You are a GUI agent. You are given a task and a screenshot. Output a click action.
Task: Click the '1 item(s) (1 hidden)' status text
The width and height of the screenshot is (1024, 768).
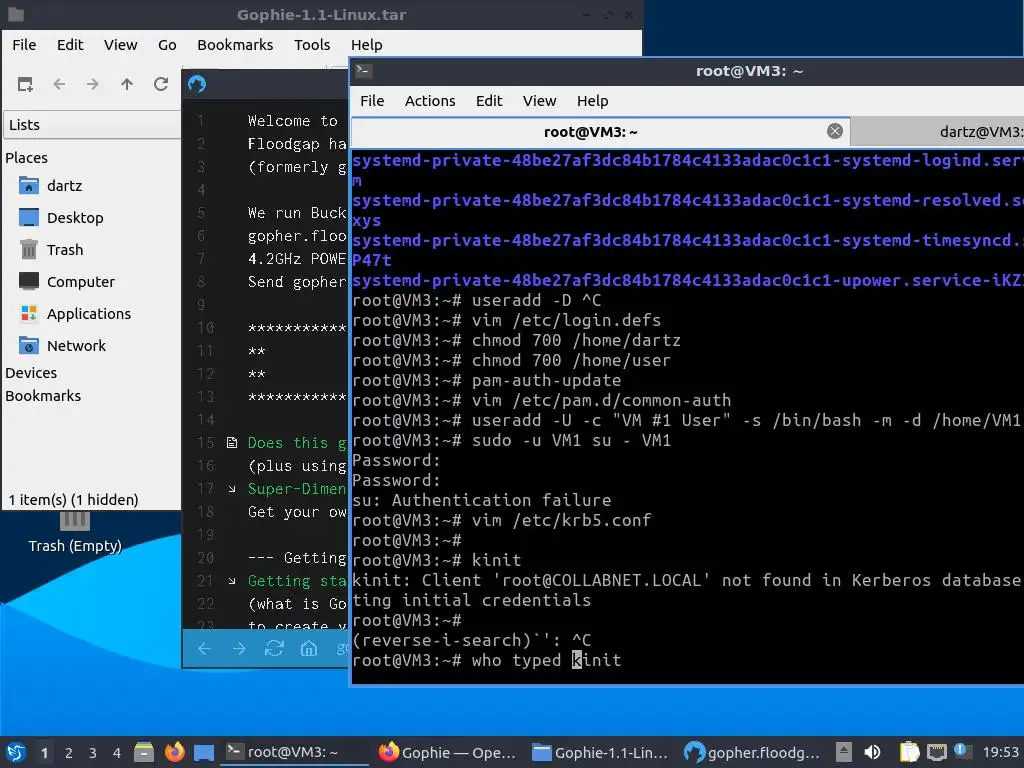click(73, 500)
